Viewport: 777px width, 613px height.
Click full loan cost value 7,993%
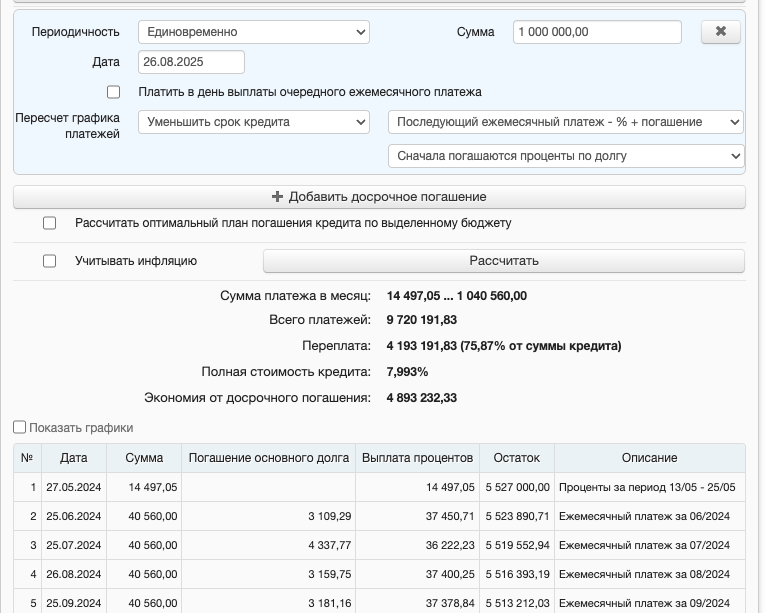(x=407, y=372)
